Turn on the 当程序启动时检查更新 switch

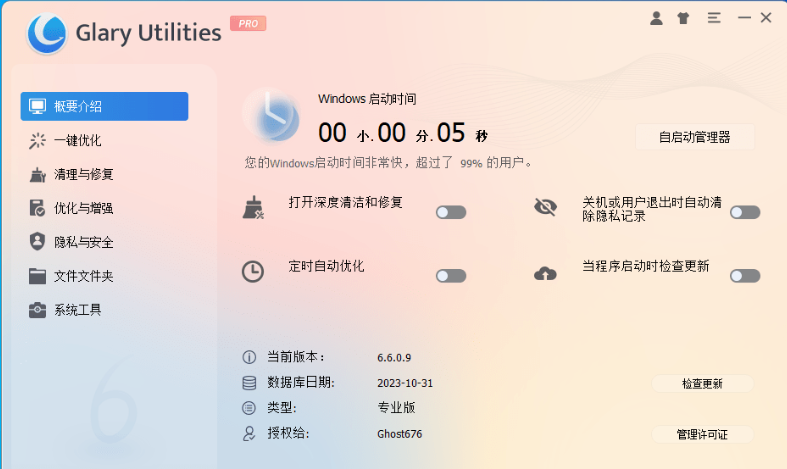(x=745, y=276)
